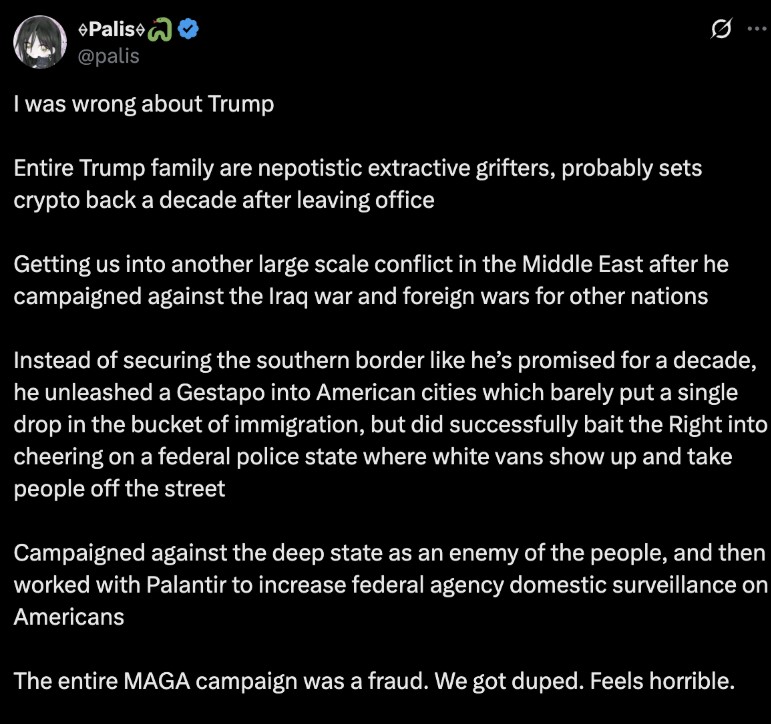
Task: Open the three-dot more options menu
Action: point(756,29)
